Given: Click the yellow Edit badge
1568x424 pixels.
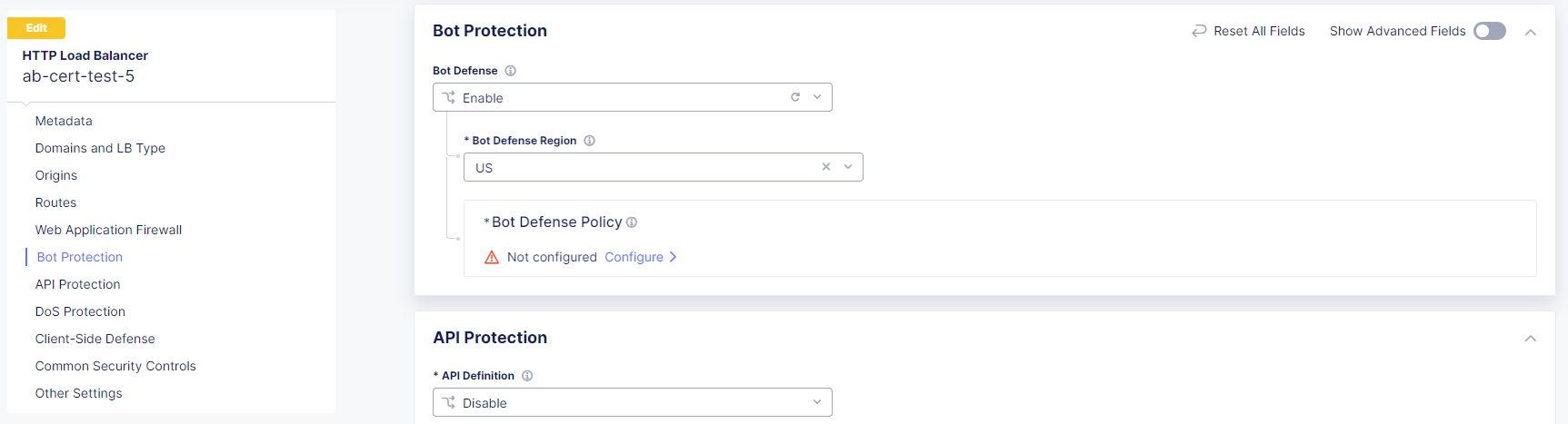Looking at the screenshot, I should (36, 28).
